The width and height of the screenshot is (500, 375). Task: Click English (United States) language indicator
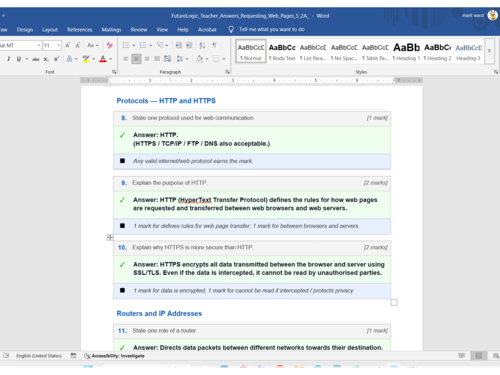point(39,356)
